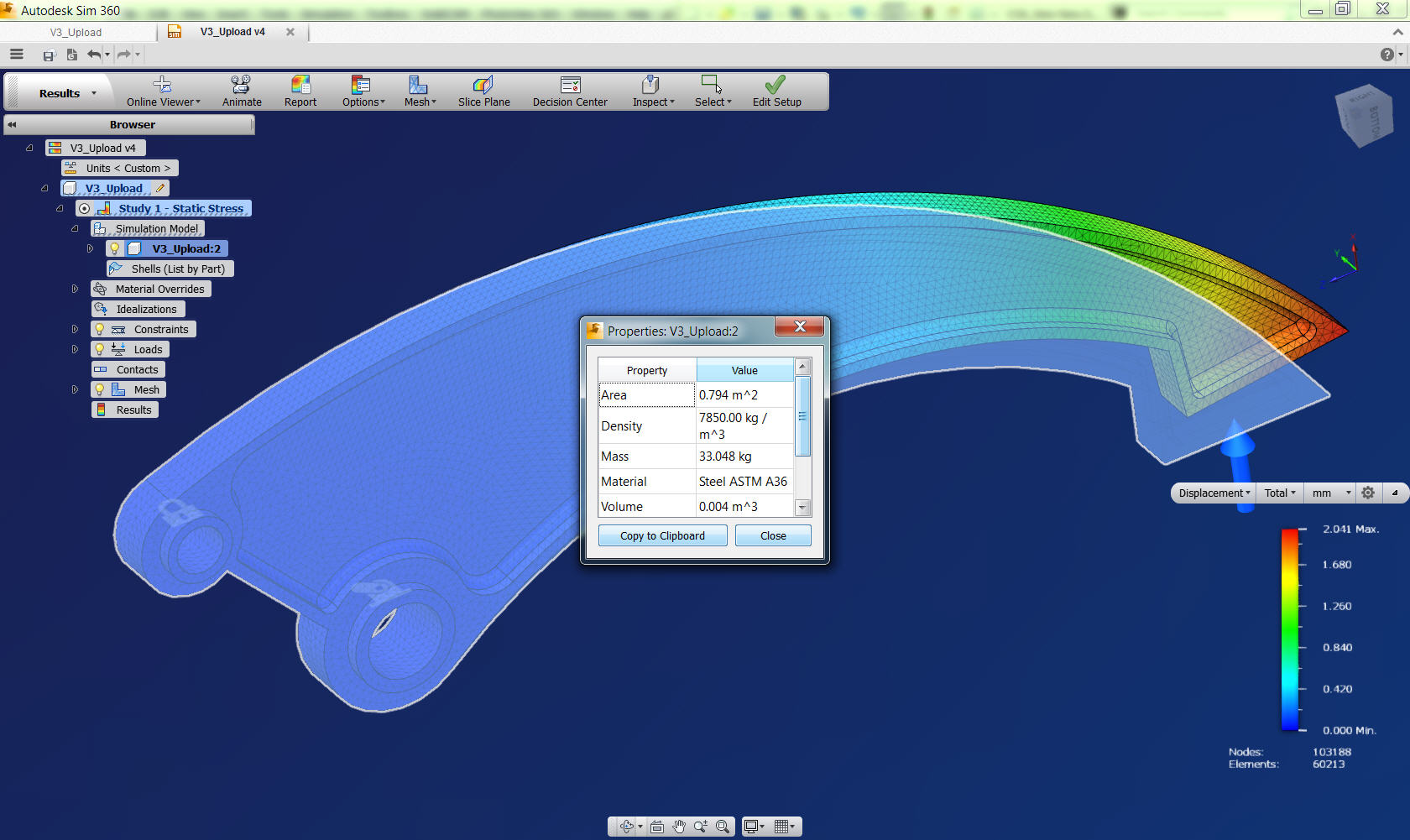Switch to the V3_Upload tab

[x=76, y=32]
